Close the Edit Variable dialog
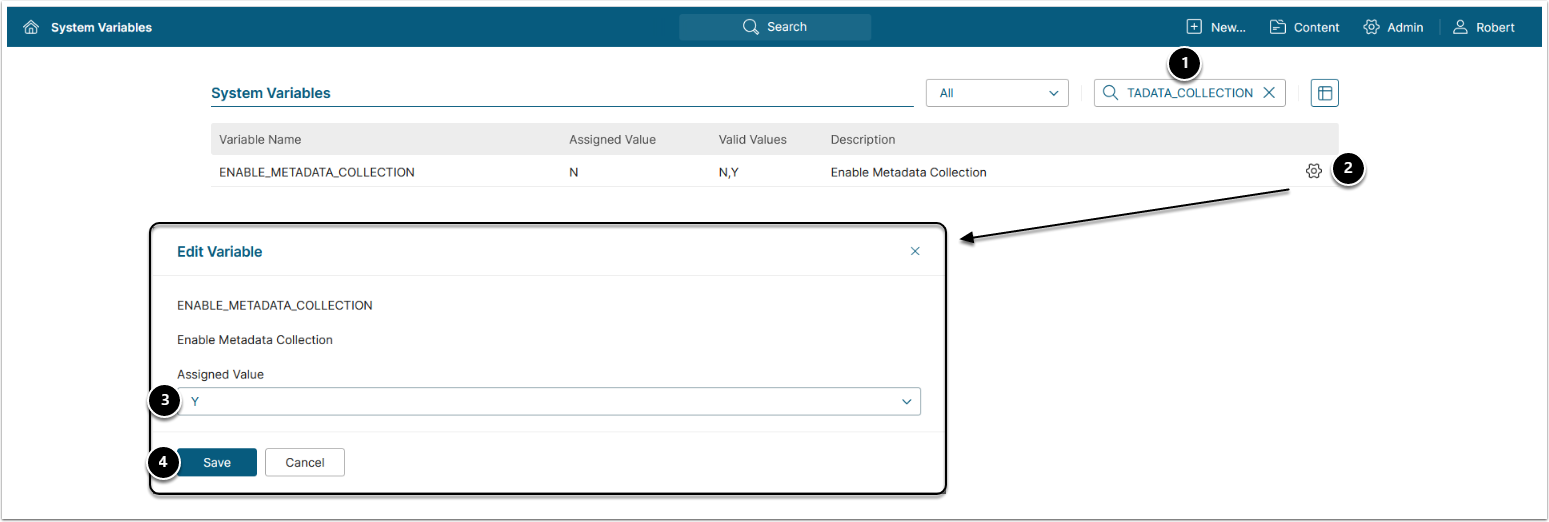Image resolution: width=1549 pixels, height=522 pixels. [x=915, y=252]
